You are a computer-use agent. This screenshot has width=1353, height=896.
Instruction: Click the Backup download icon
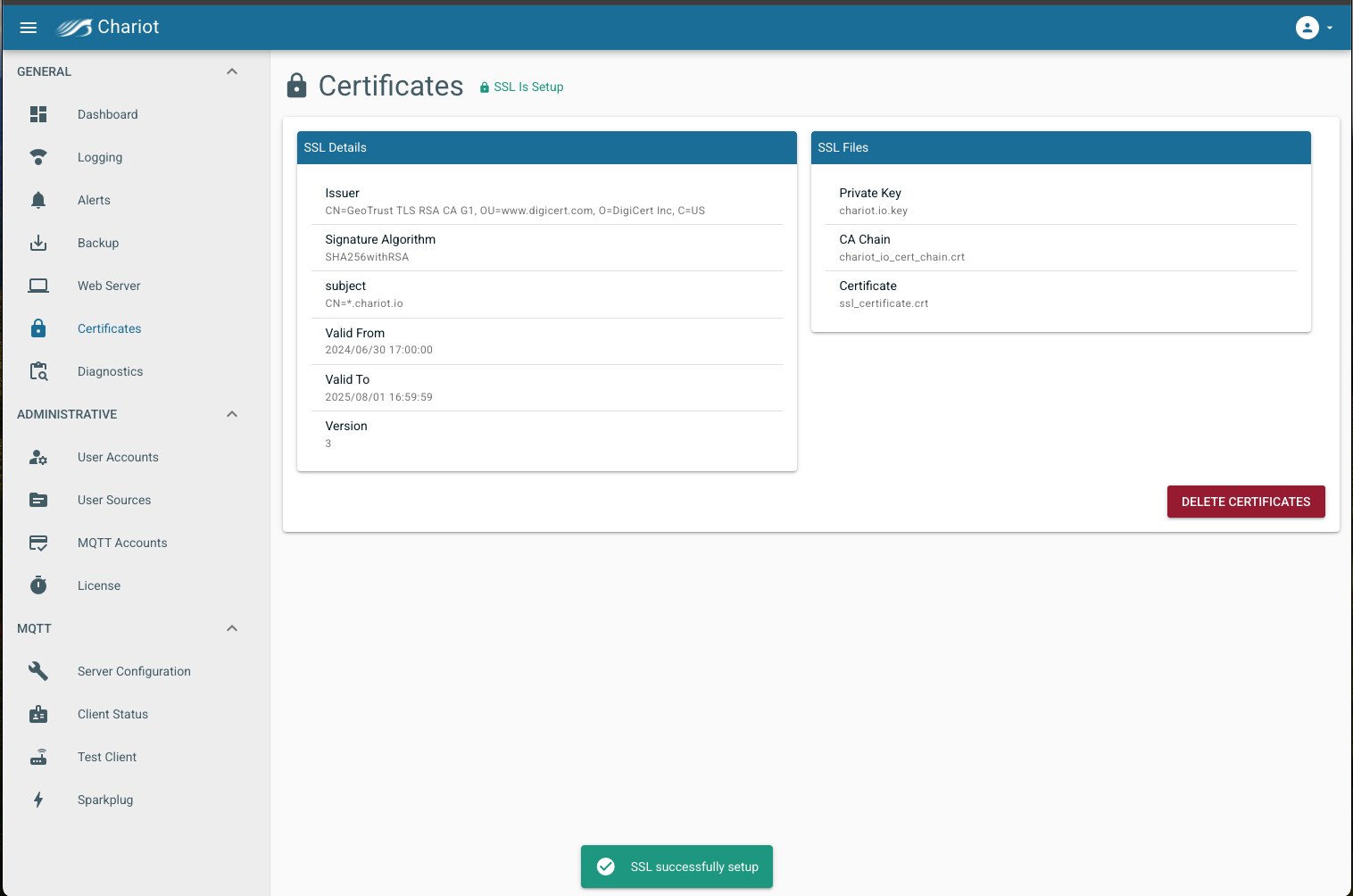tap(38, 243)
